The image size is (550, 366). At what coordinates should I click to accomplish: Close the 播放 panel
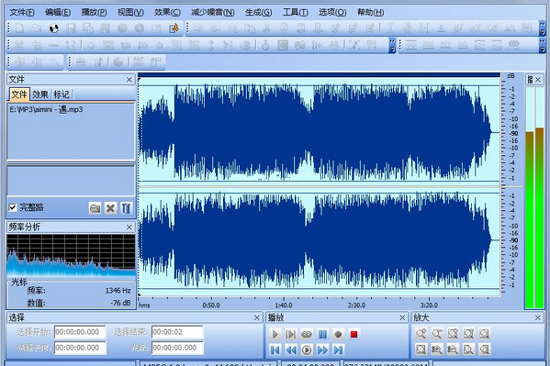coord(402,318)
